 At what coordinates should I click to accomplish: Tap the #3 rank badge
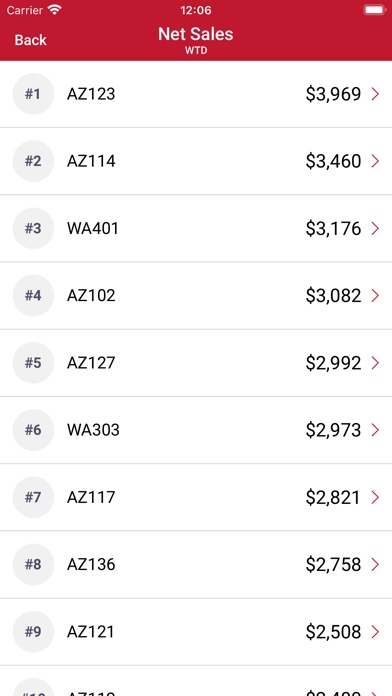(33, 229)
